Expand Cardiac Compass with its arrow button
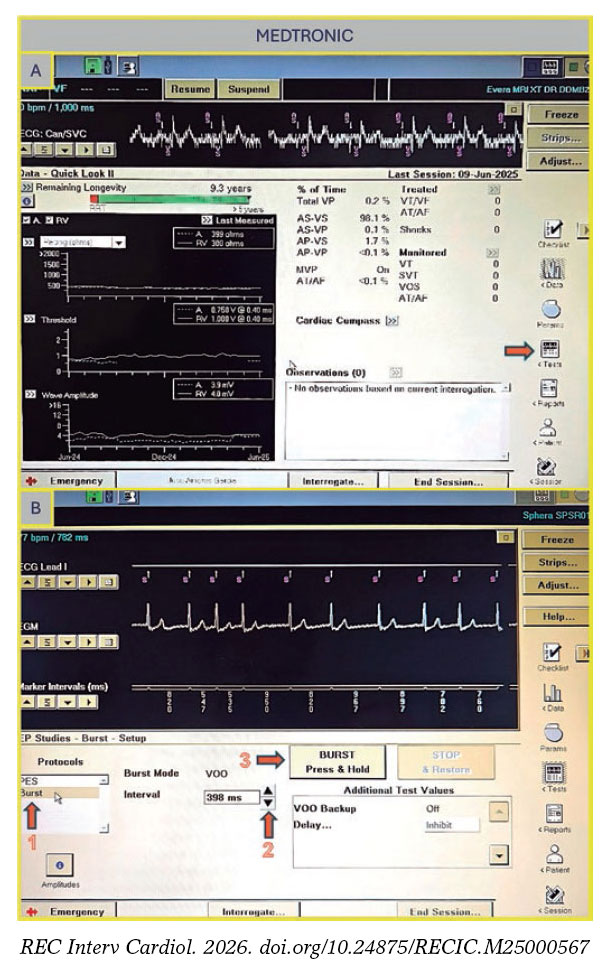The height and width of the screenshot is (968, 610). [x=392, y=321]
